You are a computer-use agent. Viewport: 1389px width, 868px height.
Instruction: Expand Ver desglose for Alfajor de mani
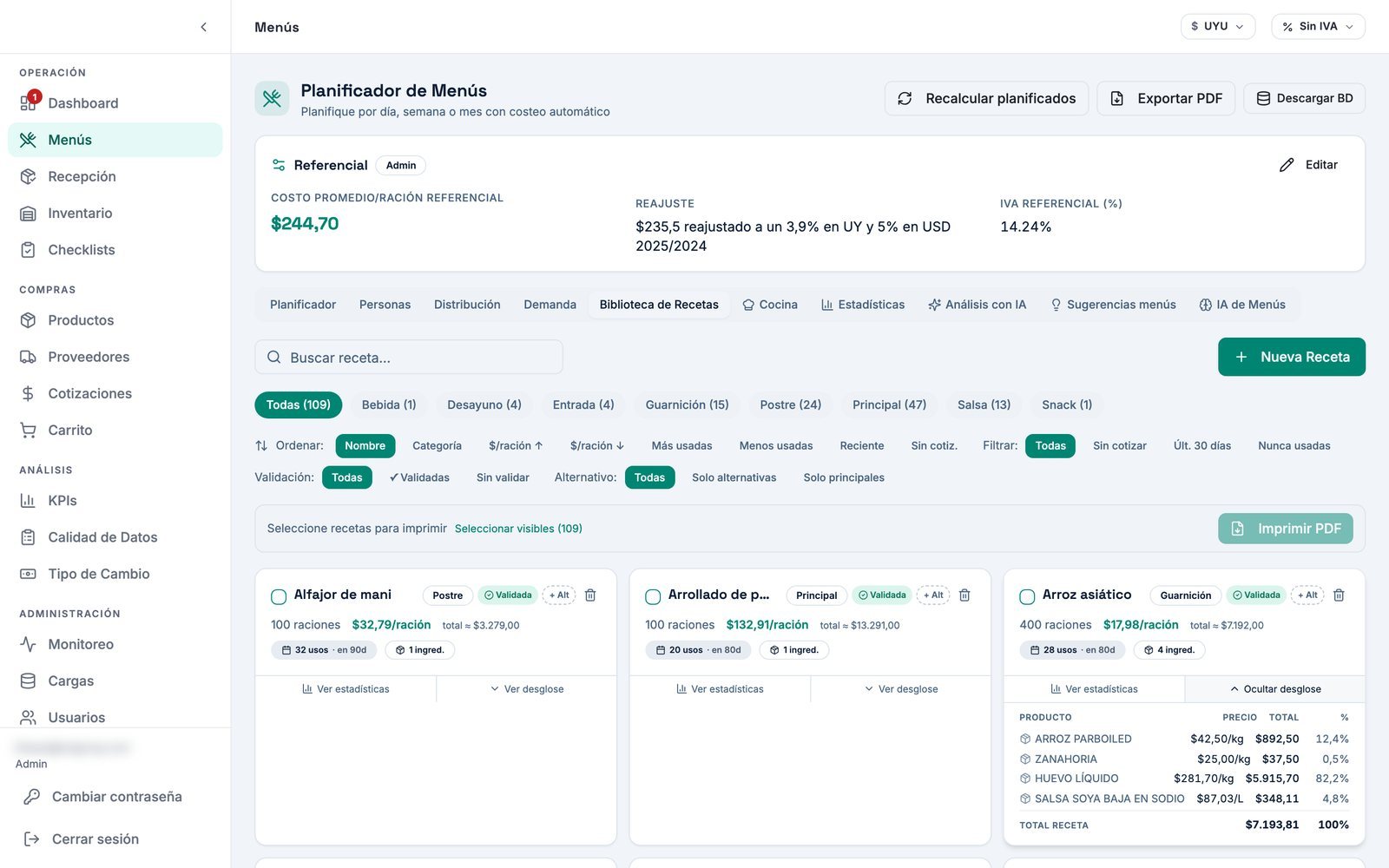pos(527,689)
